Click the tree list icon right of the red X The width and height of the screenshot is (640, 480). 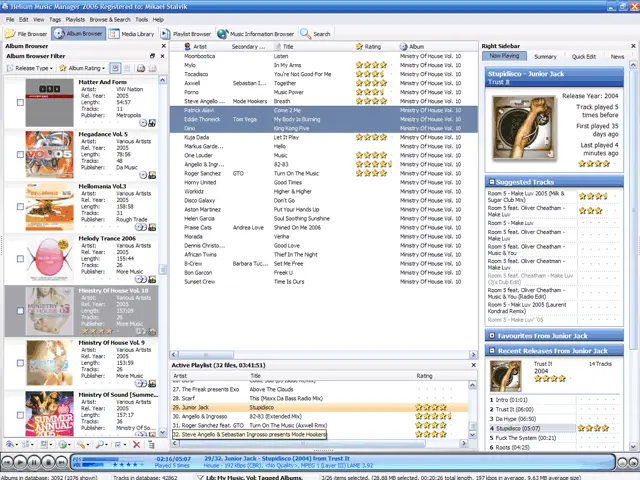coord(151,444)
